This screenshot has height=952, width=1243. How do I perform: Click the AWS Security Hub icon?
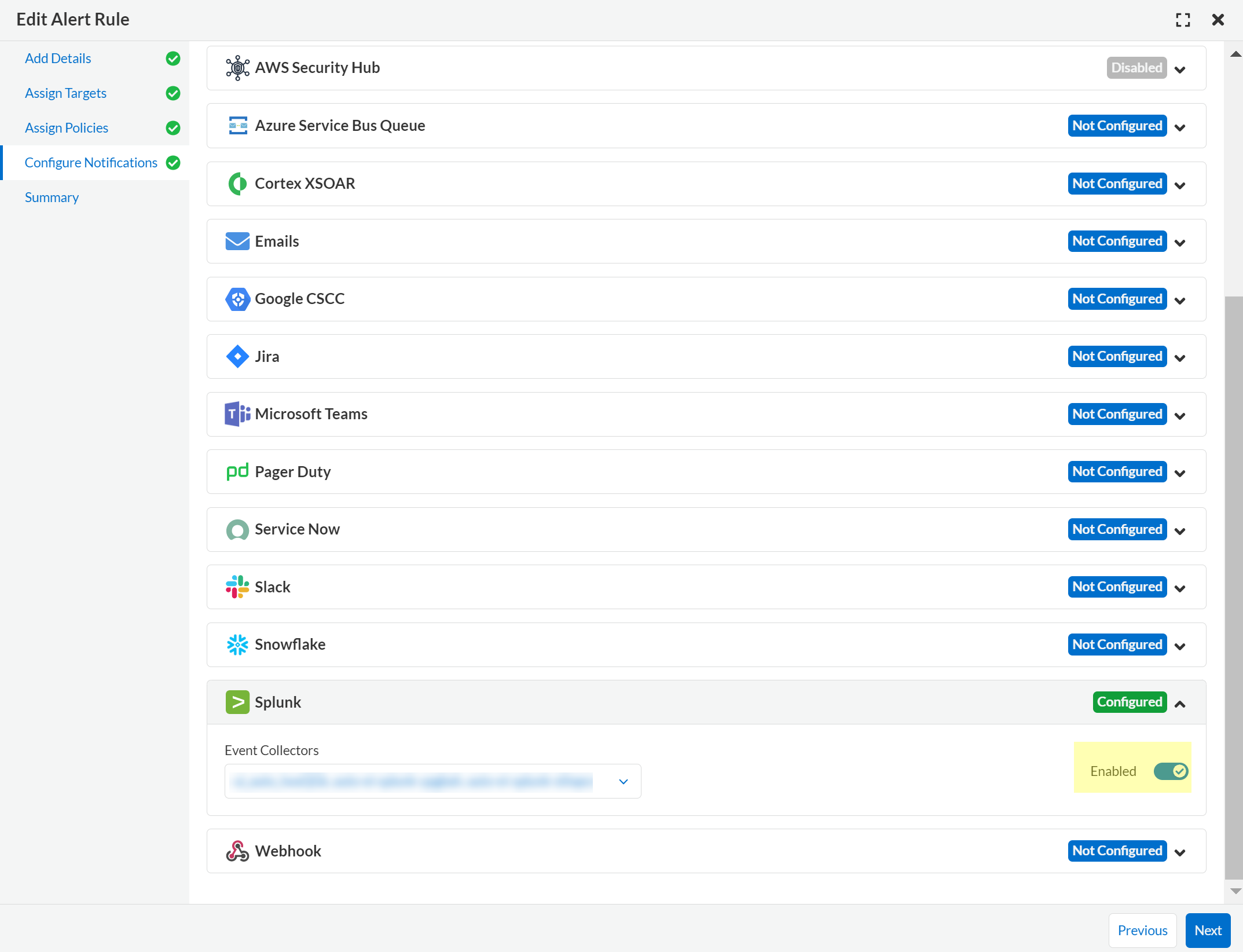[237, 68]
